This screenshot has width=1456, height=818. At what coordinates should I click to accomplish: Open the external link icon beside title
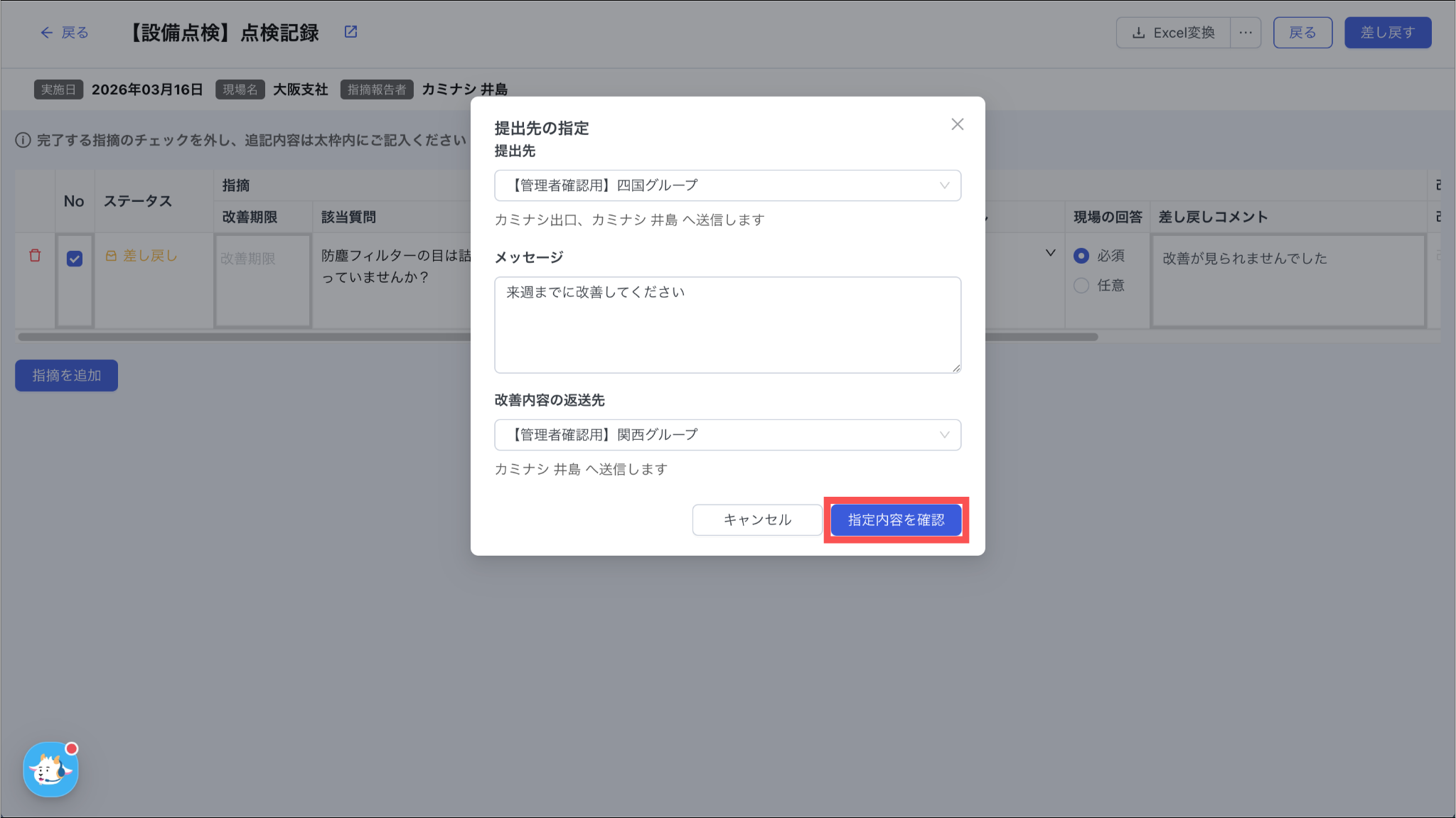coord(350,32)
